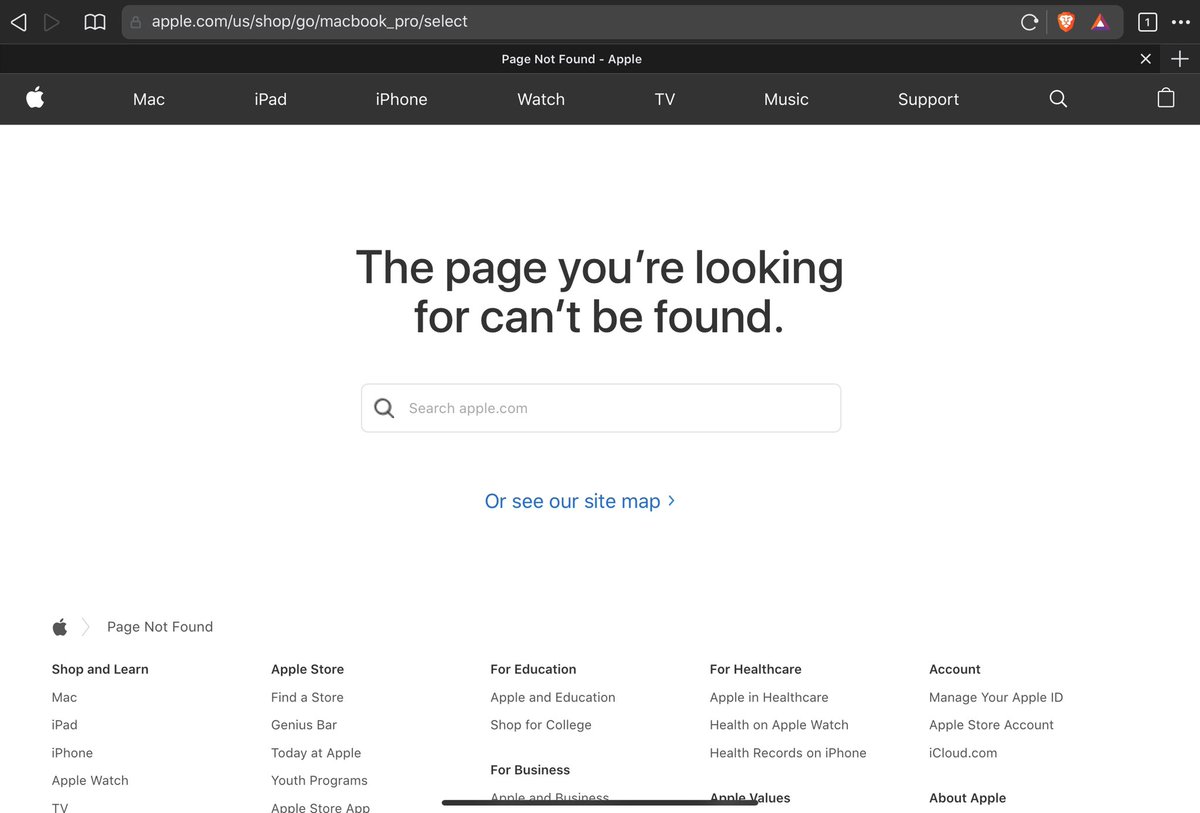Open Health on Apple Watch link
Image resolution: width=1200 pixels, height=813 pixels.
tap(779, 725)
